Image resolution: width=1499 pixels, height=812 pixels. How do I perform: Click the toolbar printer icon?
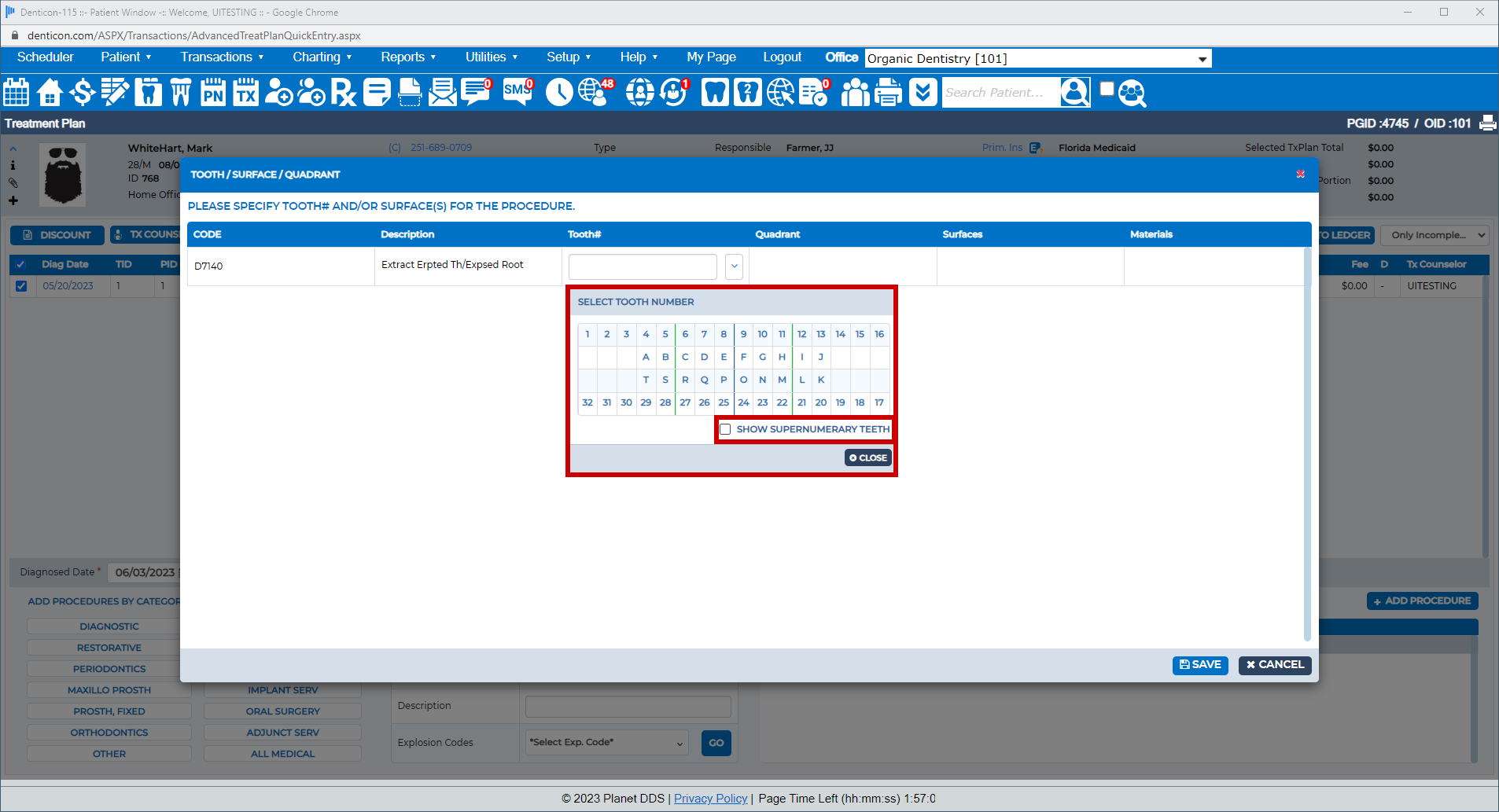tap(889, 93)
